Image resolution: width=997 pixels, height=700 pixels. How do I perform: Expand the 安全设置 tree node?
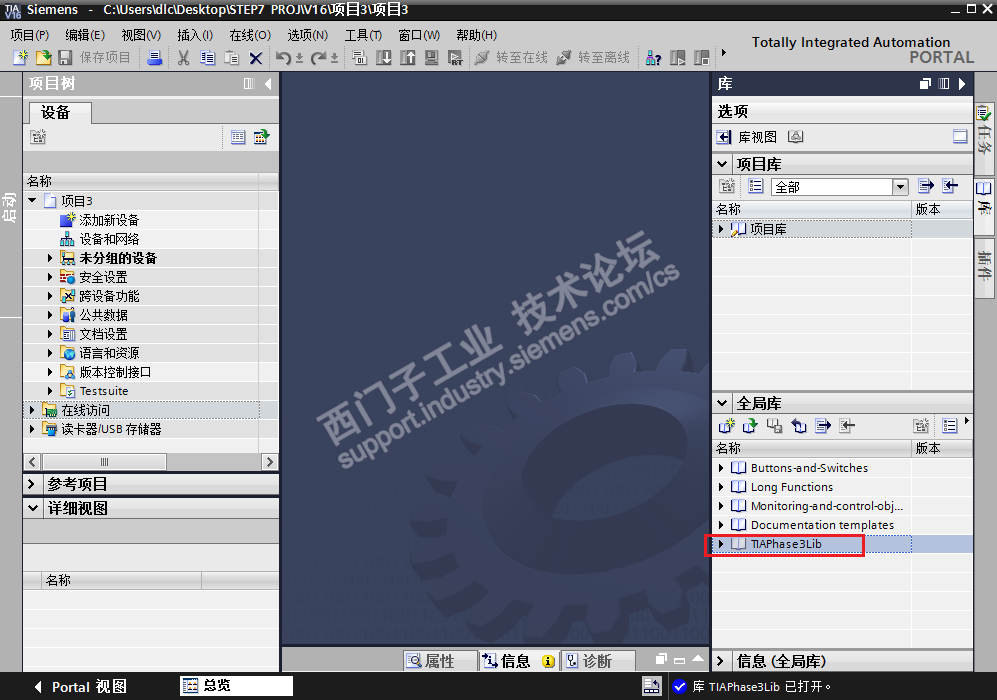tap(50, 277)
